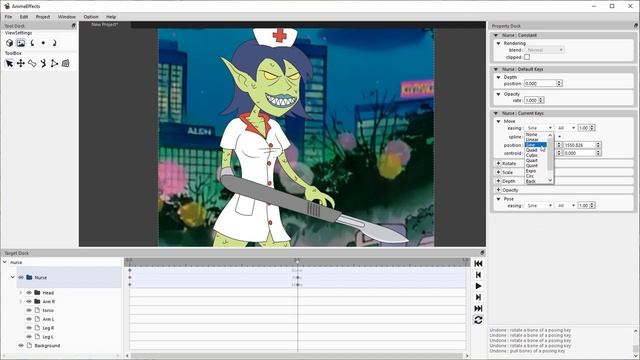This screenshot has height=360, width=640.
Task: Click the Tool Dock float icon
Action: (74, 26)
